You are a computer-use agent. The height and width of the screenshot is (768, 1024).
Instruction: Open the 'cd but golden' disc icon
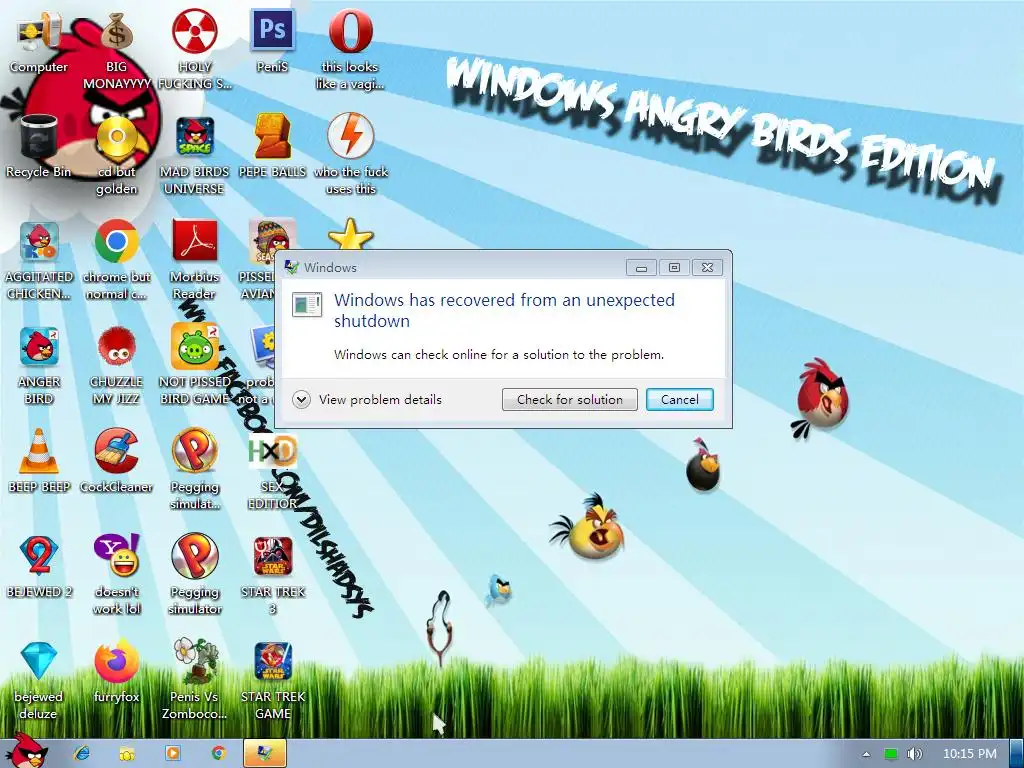(x=117, y=153)
